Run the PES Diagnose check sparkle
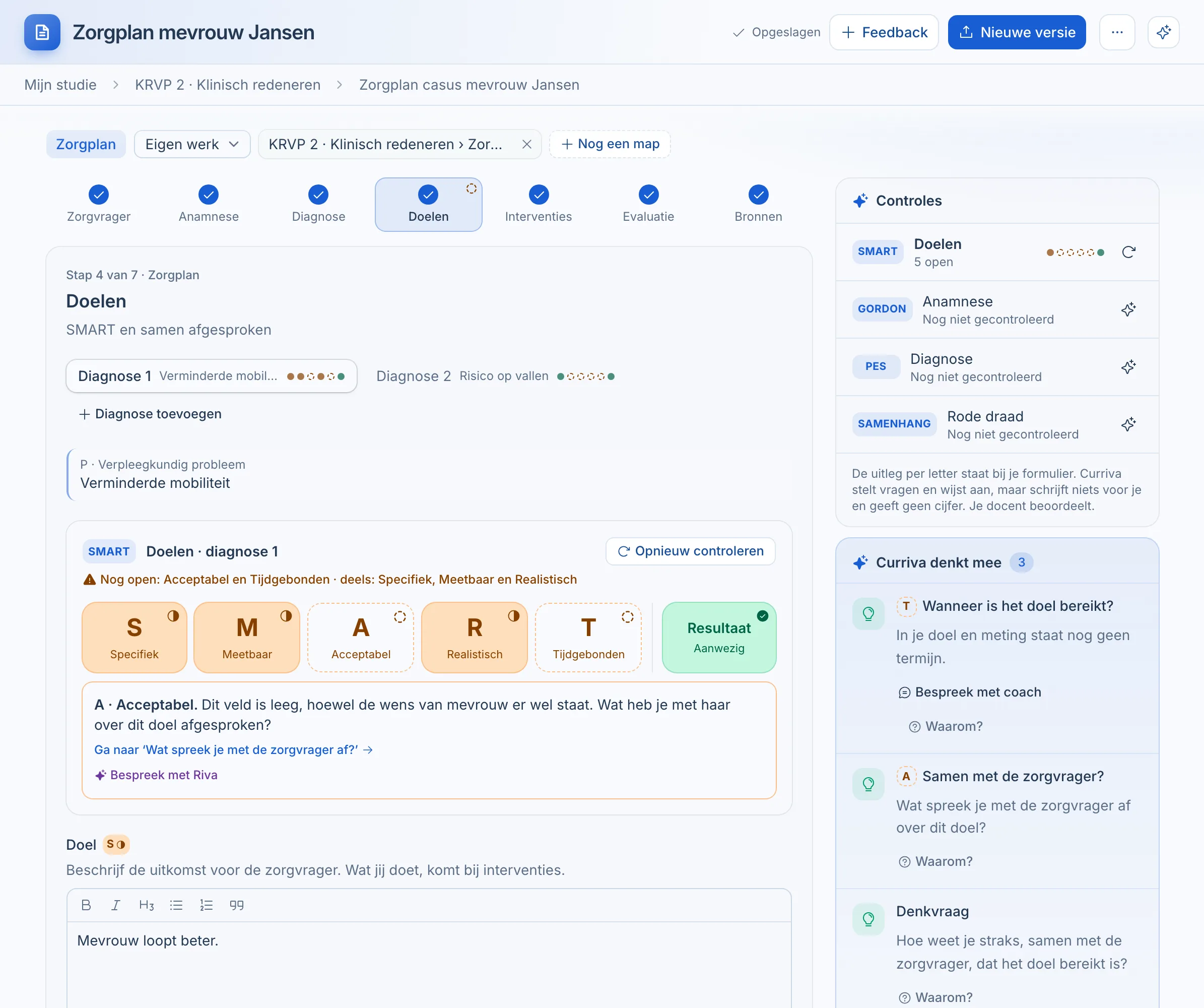The height and width of the screenshot is (1008, 1204). (1128, 366)
